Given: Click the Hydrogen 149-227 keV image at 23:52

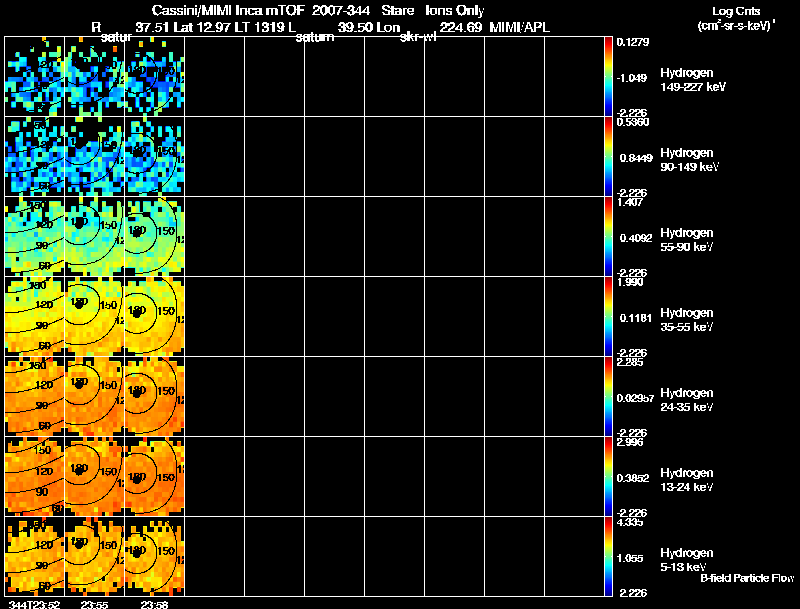Looking at the screenshot, I should pos(35,77).
